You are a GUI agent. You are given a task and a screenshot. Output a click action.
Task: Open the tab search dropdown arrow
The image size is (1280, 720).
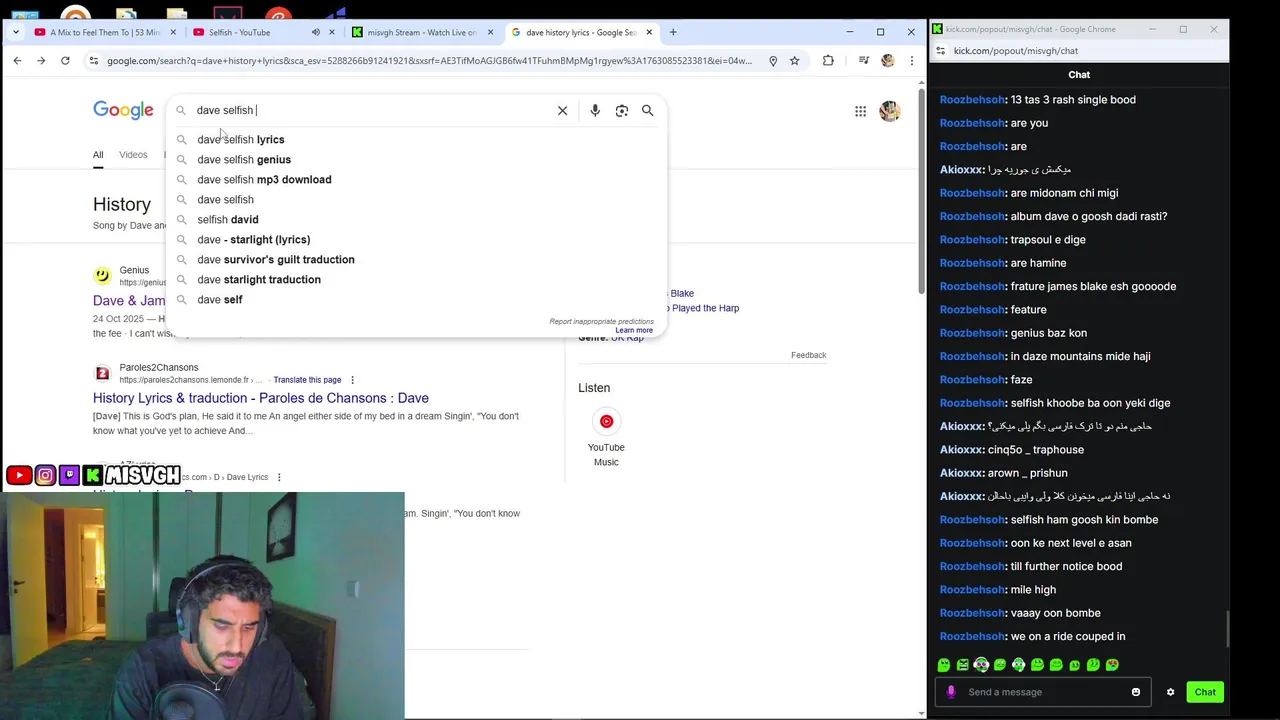pyautogui.click(x=16, y=32)
